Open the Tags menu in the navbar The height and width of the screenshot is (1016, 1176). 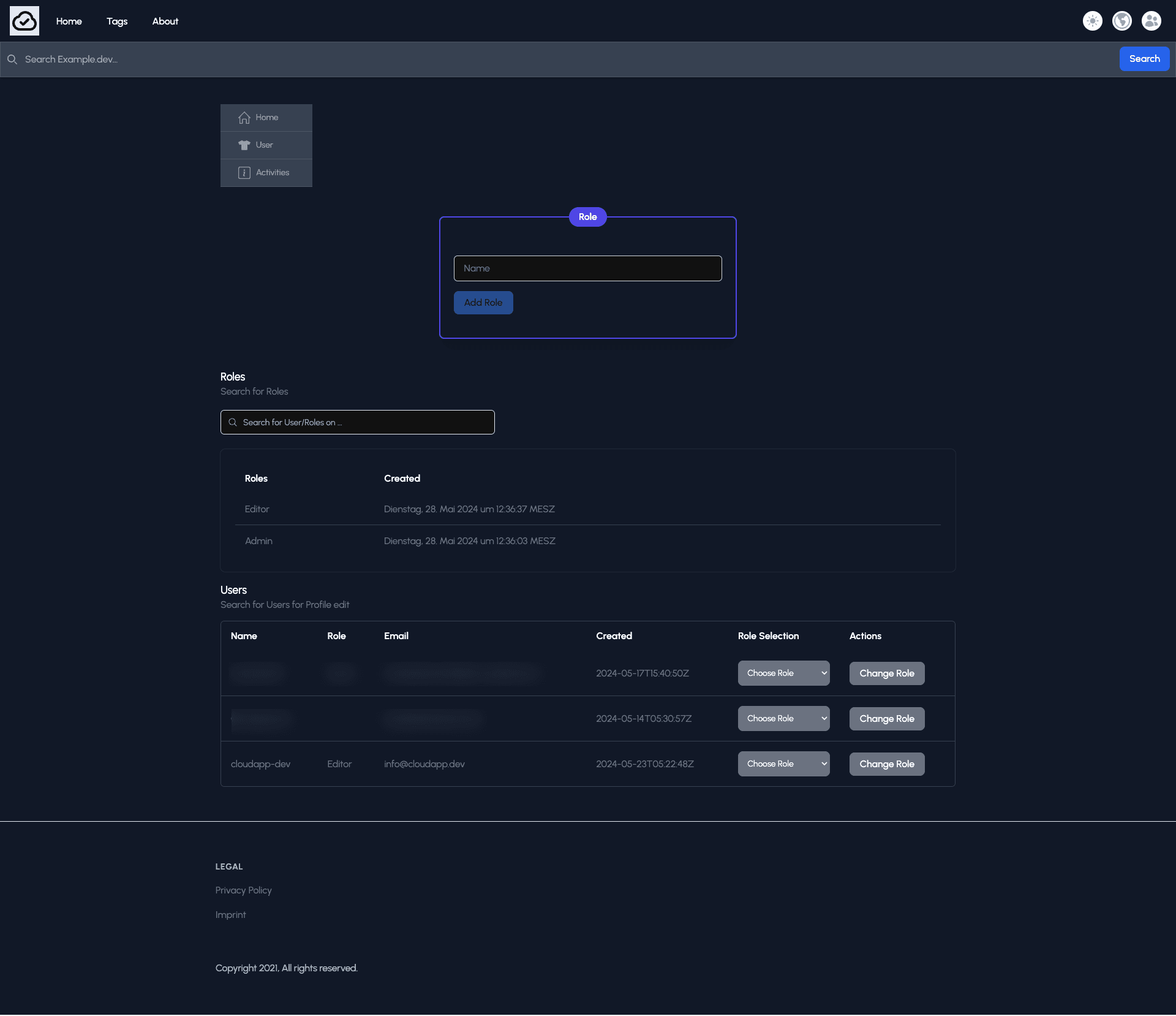coord(117,21)
